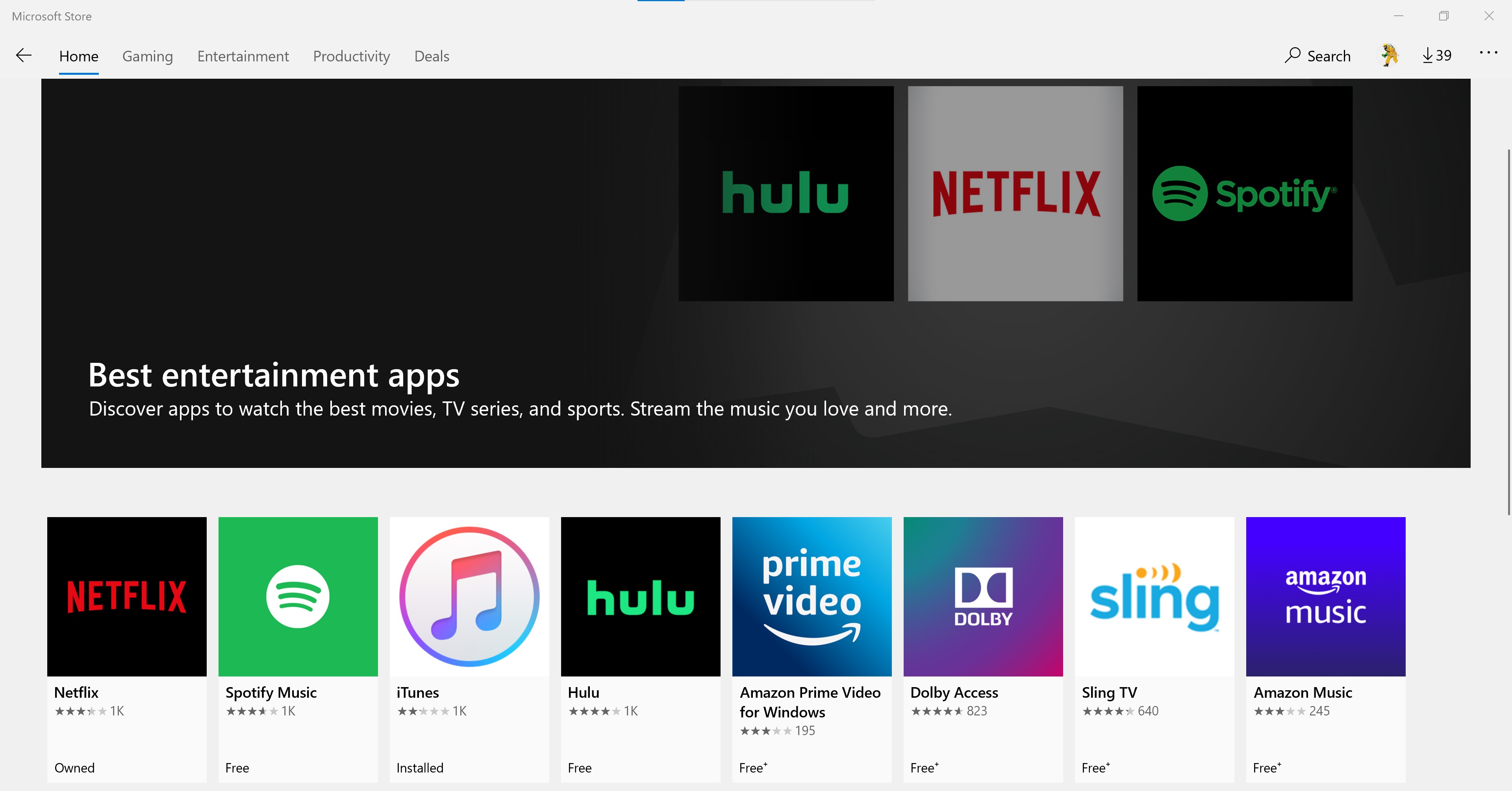Open the Dolby Access app icon
This screenshot has height=791, width=1512.
(983, 596)
